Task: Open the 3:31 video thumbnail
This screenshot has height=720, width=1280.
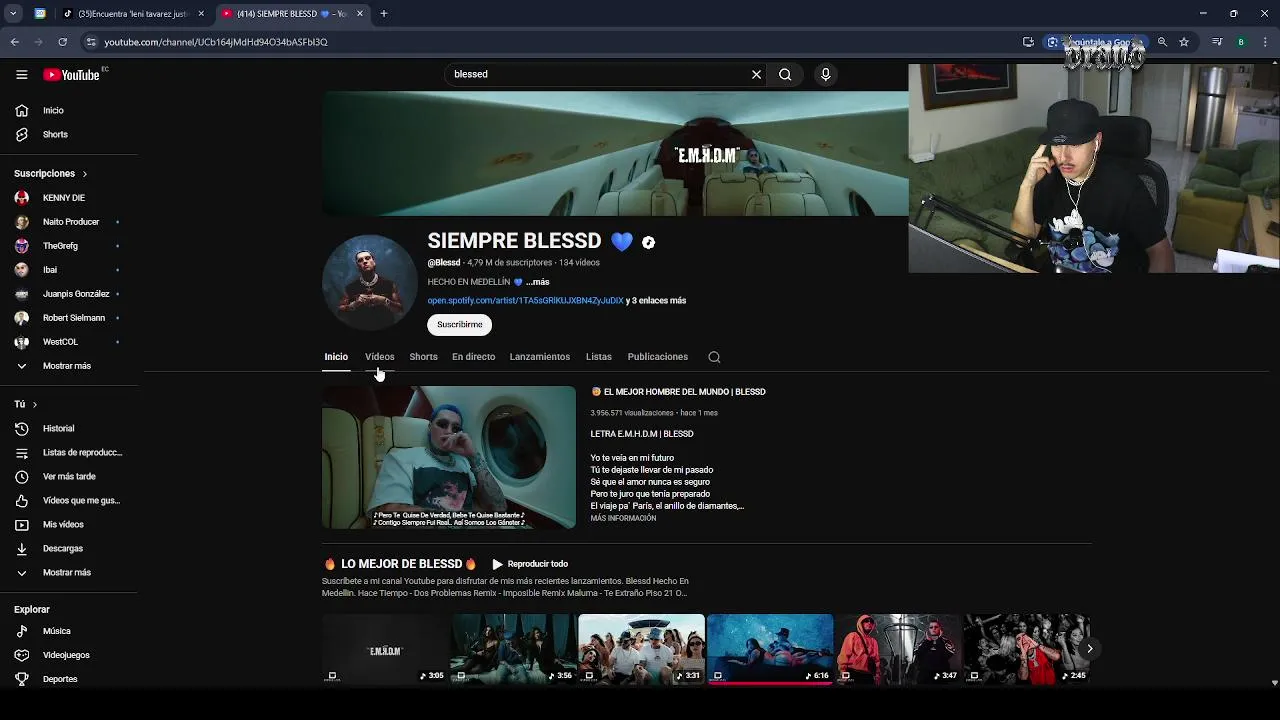Action: click(x=641, y=648)
